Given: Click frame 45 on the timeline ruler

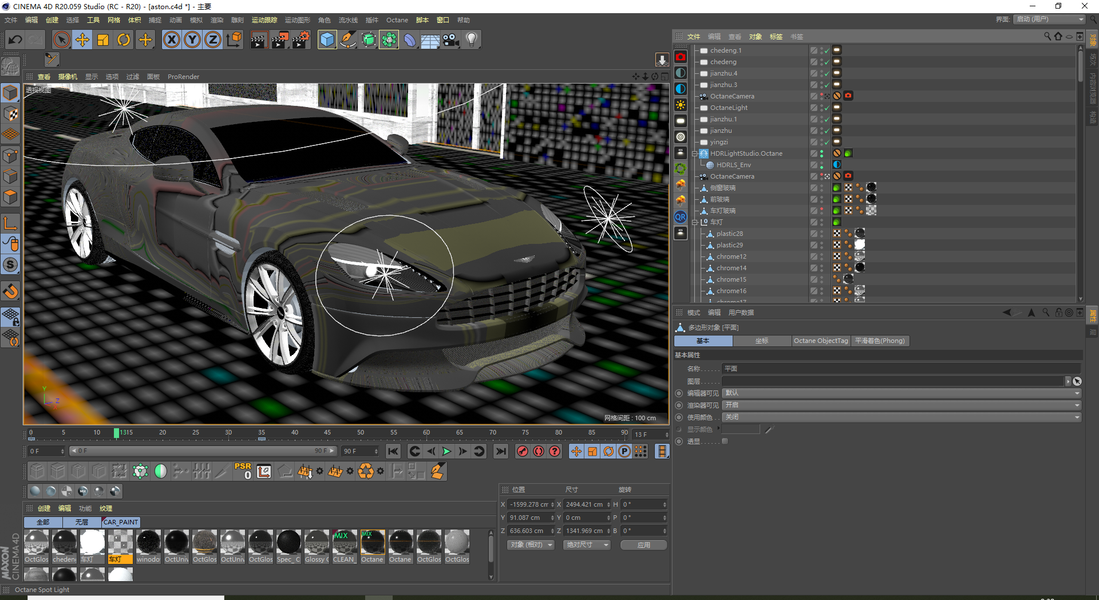Looking at the screenshot, I should point(327,433).
